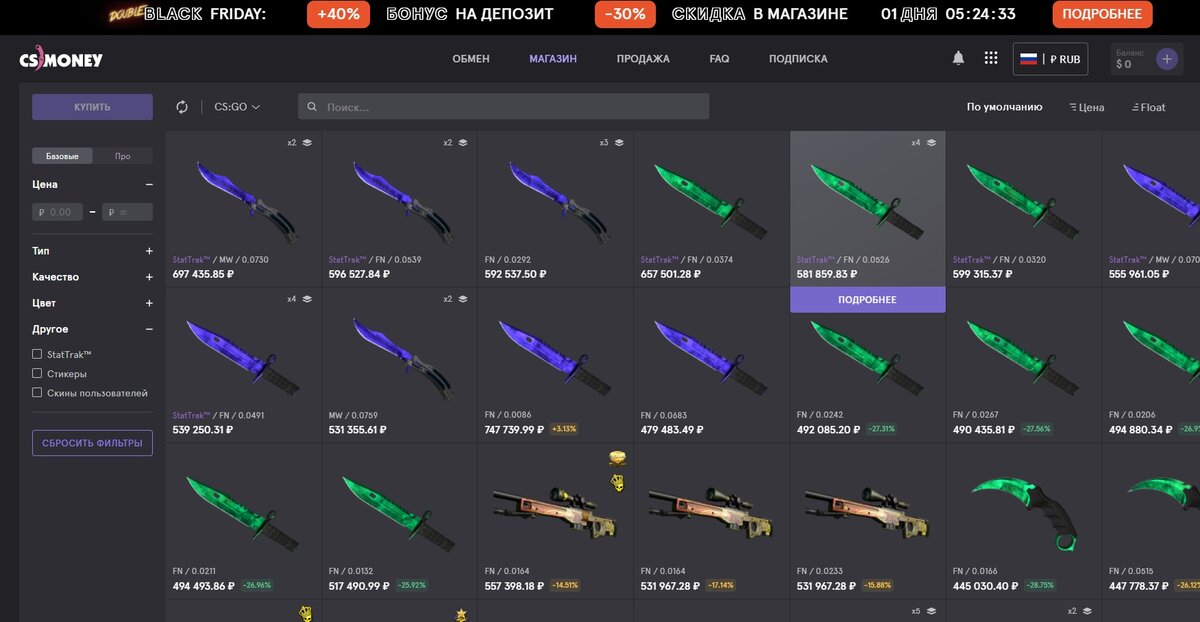Expand the Качество filter section
The width and height of the screenshot is (1200, 622).
coord(149,277)
